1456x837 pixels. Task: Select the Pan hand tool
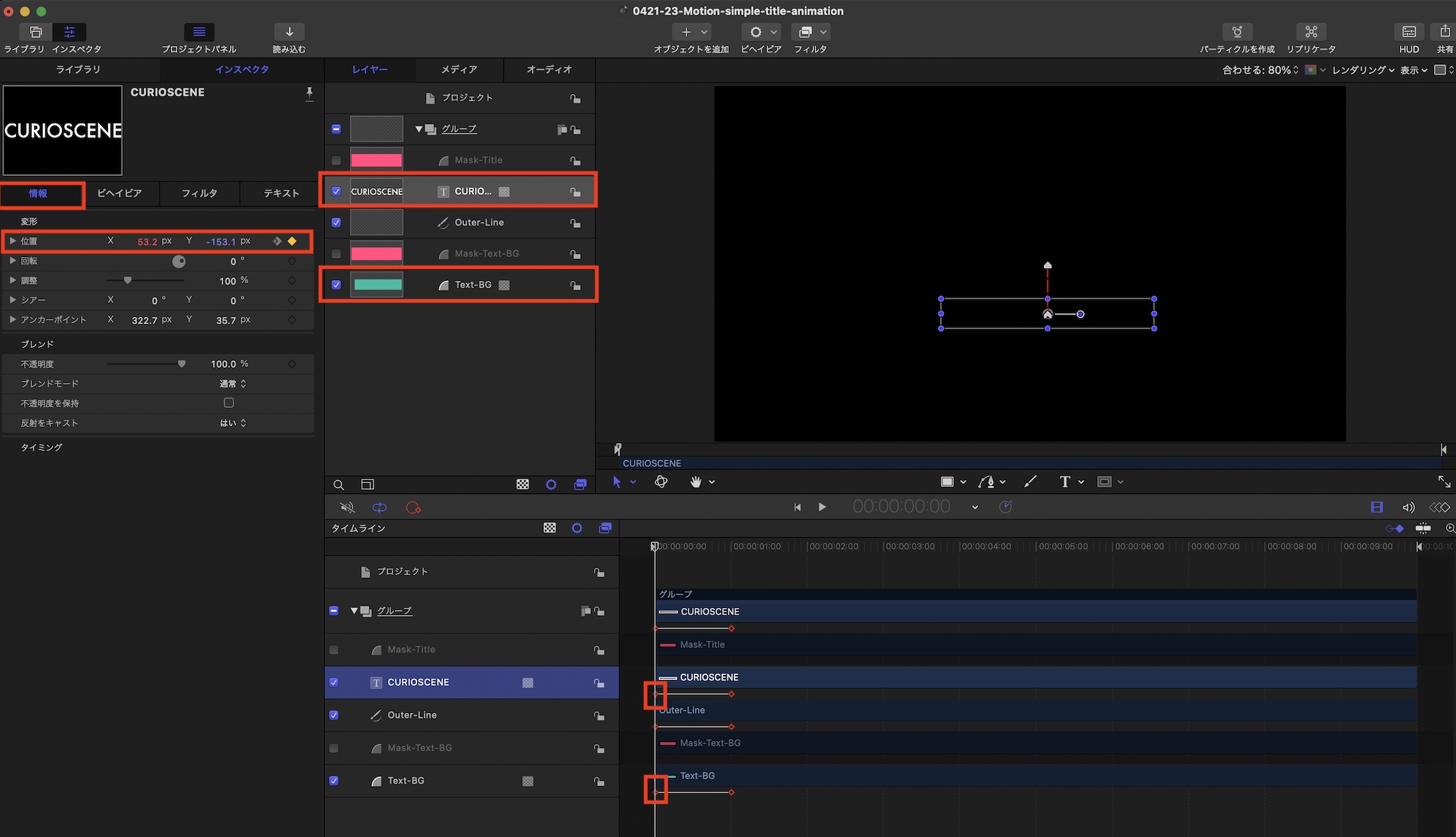[x=696, y=482]
